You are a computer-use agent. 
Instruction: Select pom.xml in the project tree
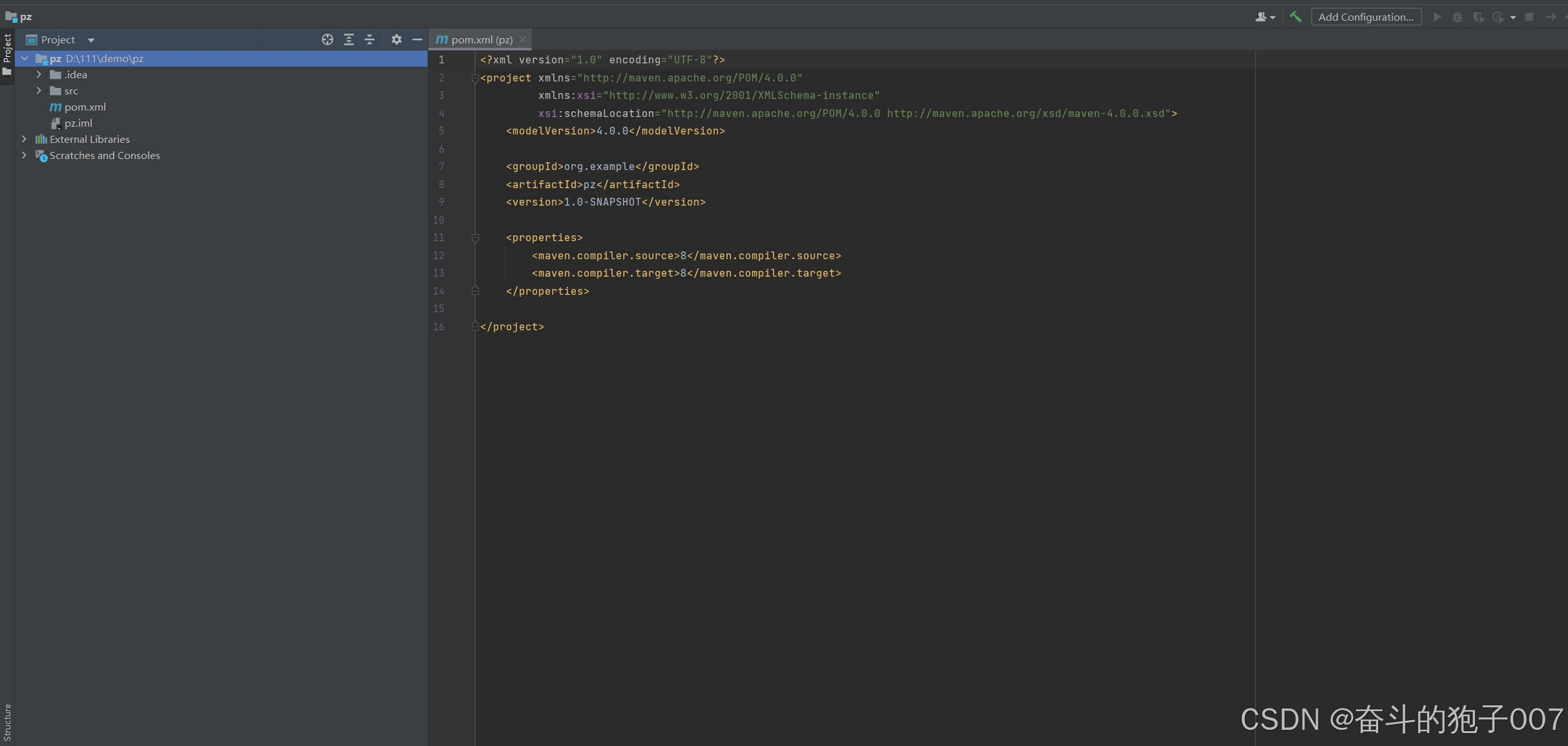[x=85, y=107]
